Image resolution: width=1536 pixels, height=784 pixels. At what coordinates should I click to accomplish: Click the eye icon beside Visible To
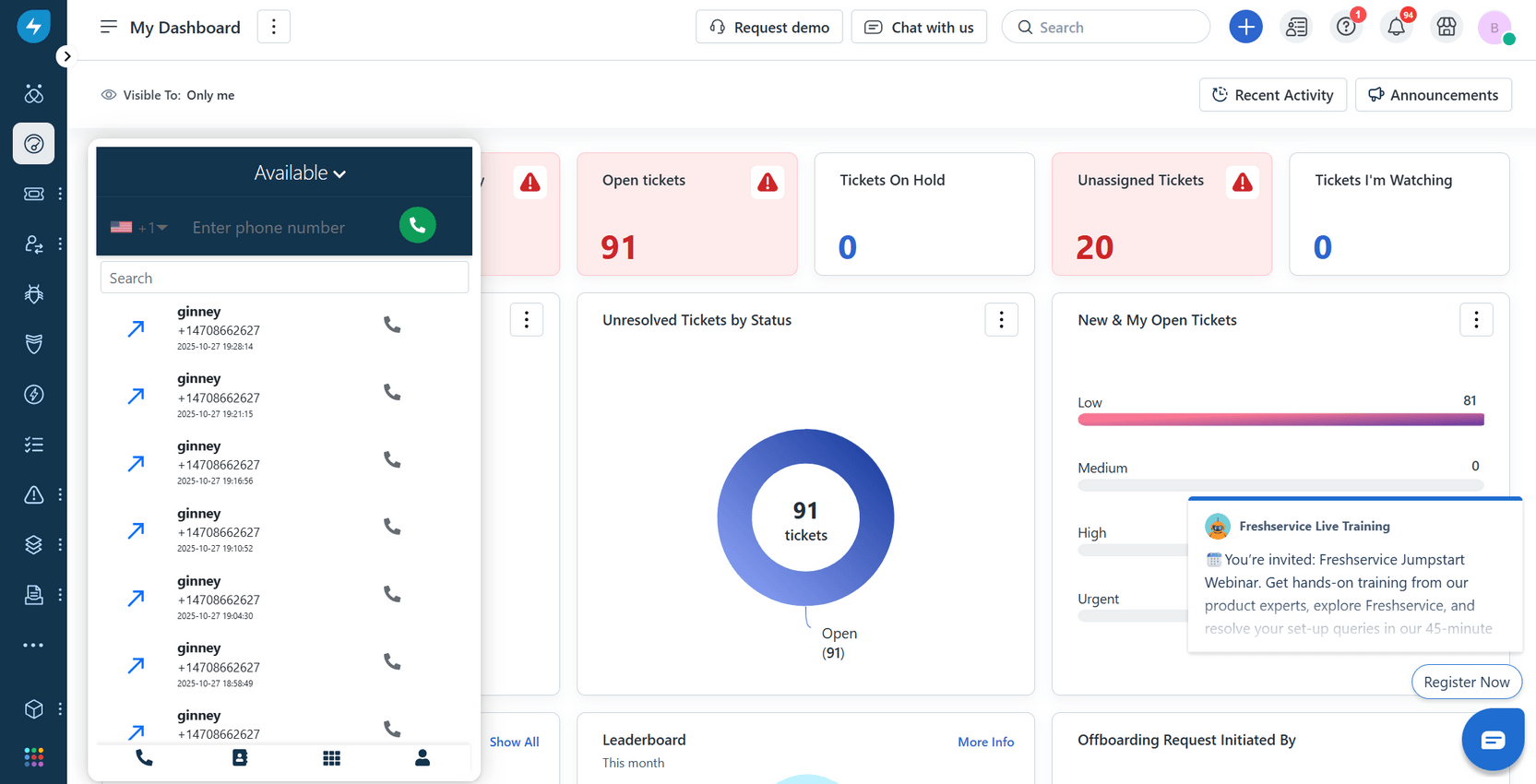coord(109,95)
